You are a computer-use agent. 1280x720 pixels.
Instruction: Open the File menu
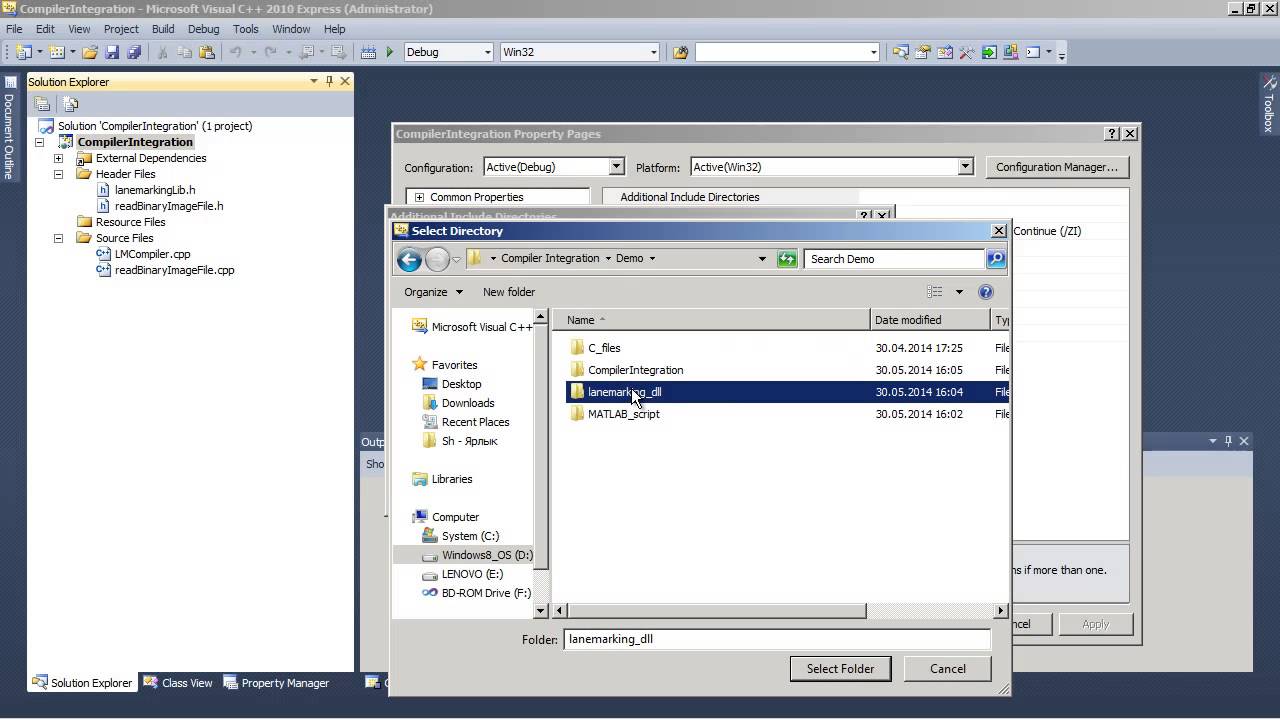[14, 29]
